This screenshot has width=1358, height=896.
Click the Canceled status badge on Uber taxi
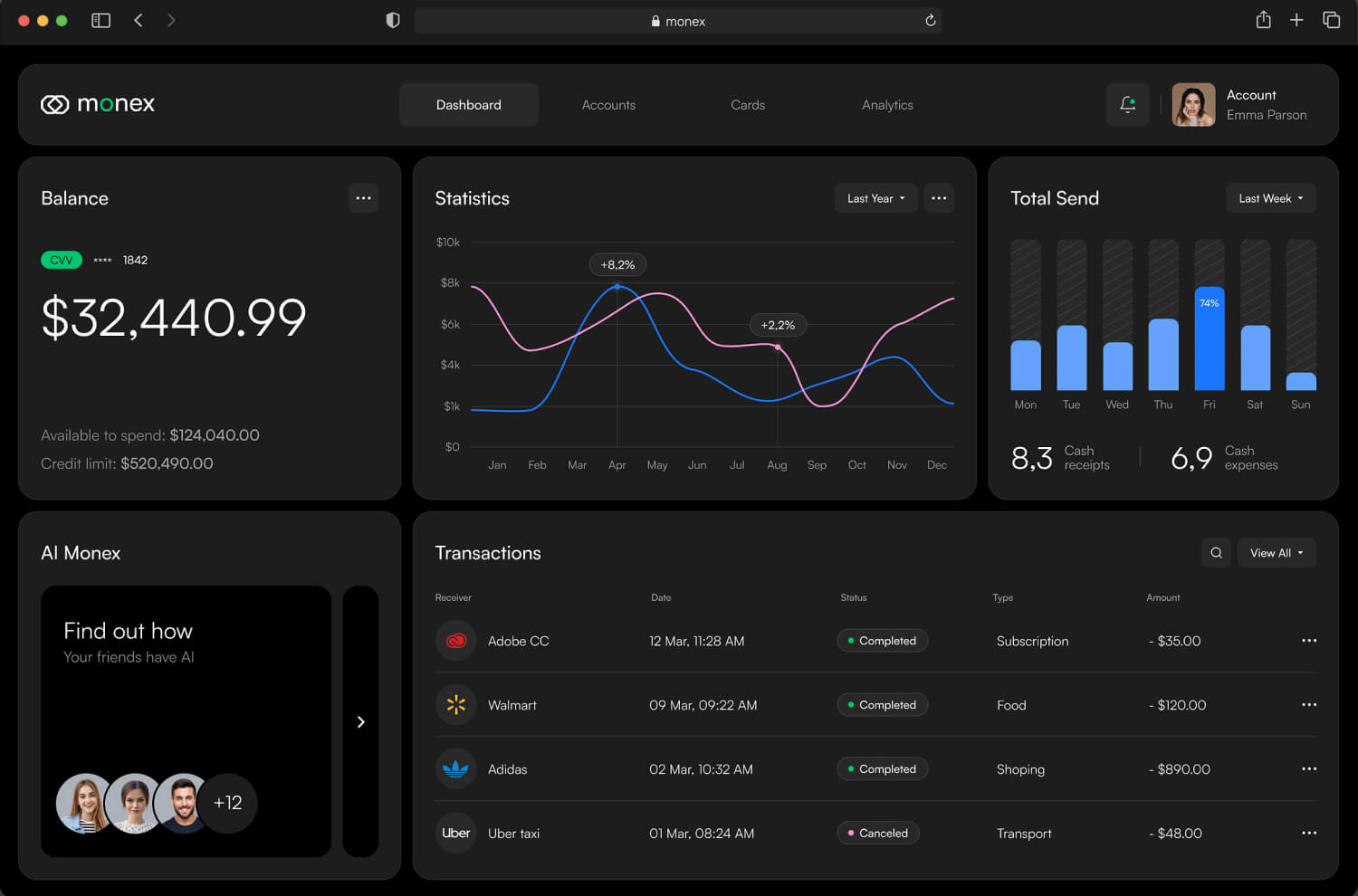877,833
